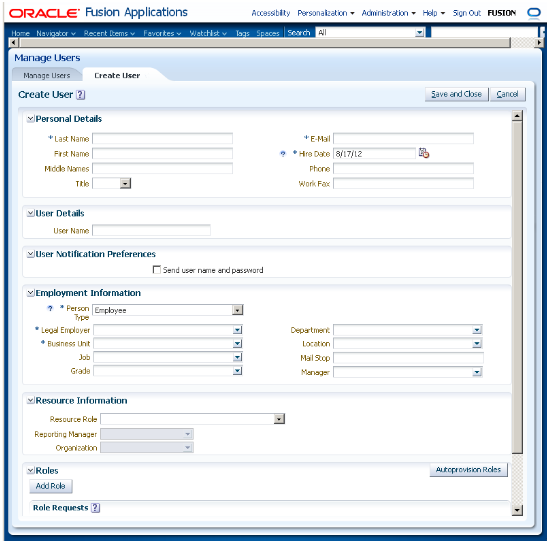Image resolution: width=549 pixels, height=543 pixels.
Task: Click the form scrollbar down arrow
Action: 517,510
